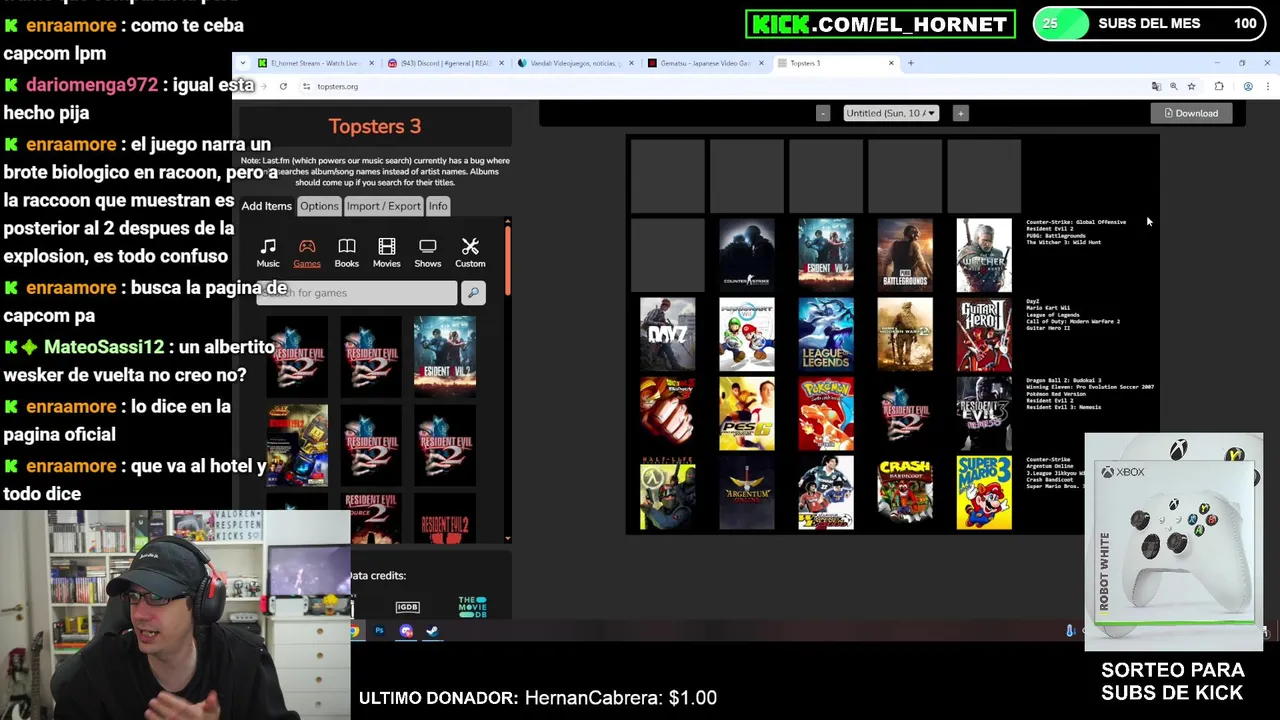
Task: Switch to the Vandal Videojuegos tab
Action: [x=574, y=63]
